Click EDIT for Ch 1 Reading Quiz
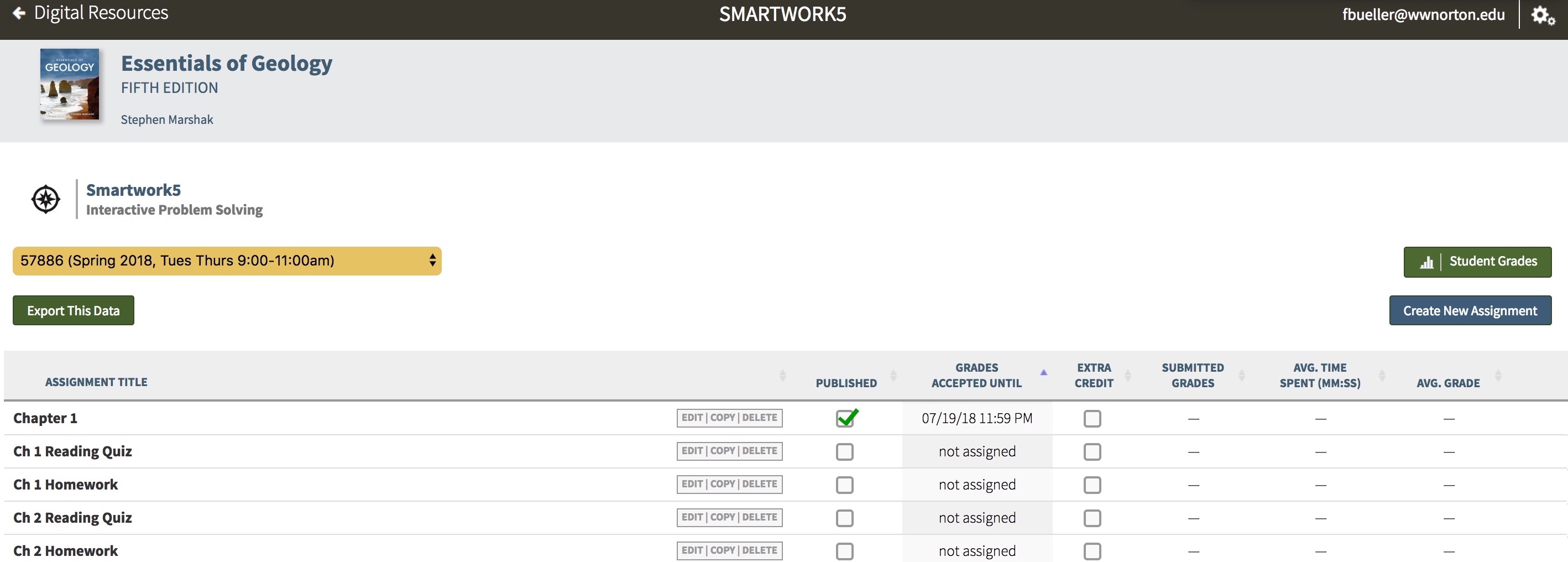1568x562 pixels. coord(692,451)
